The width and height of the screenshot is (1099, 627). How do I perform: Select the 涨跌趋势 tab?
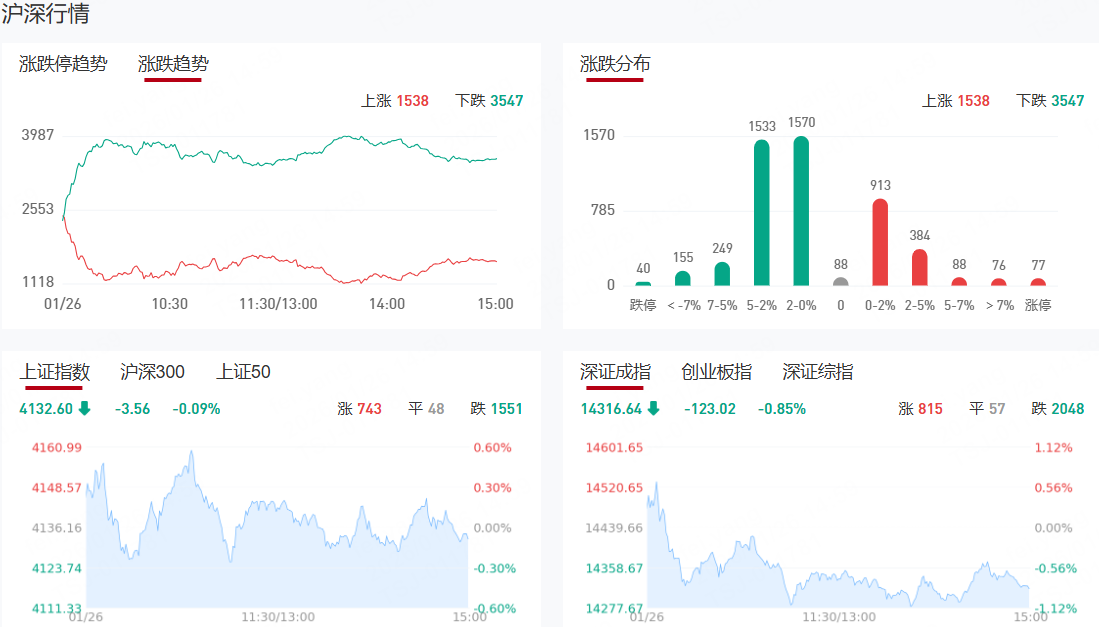[x=173, y=64]
